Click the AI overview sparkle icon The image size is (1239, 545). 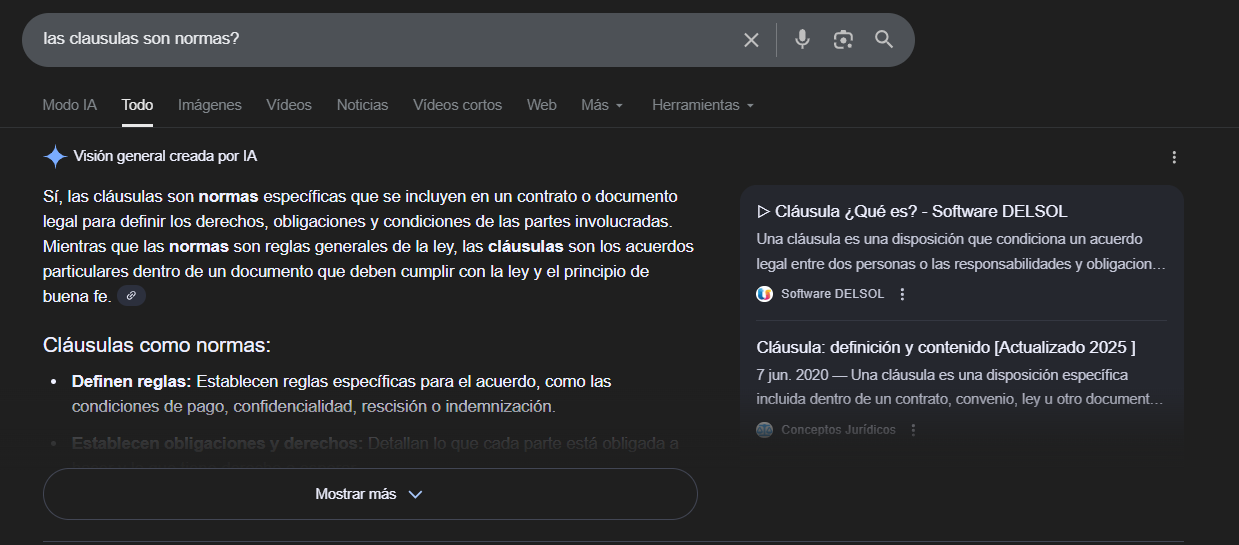pos(55,157)
